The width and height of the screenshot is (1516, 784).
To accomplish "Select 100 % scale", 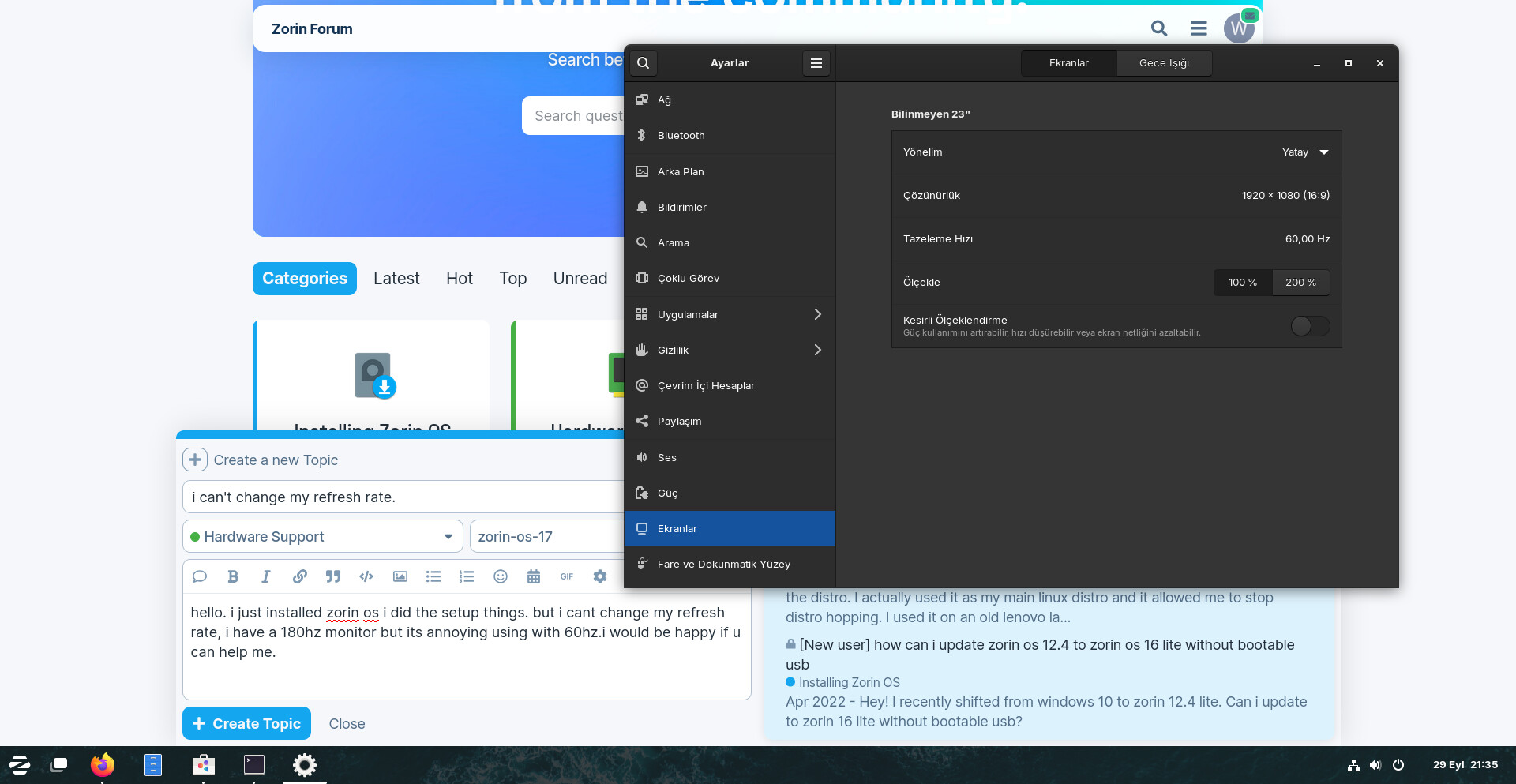I will pos(1243,283).
